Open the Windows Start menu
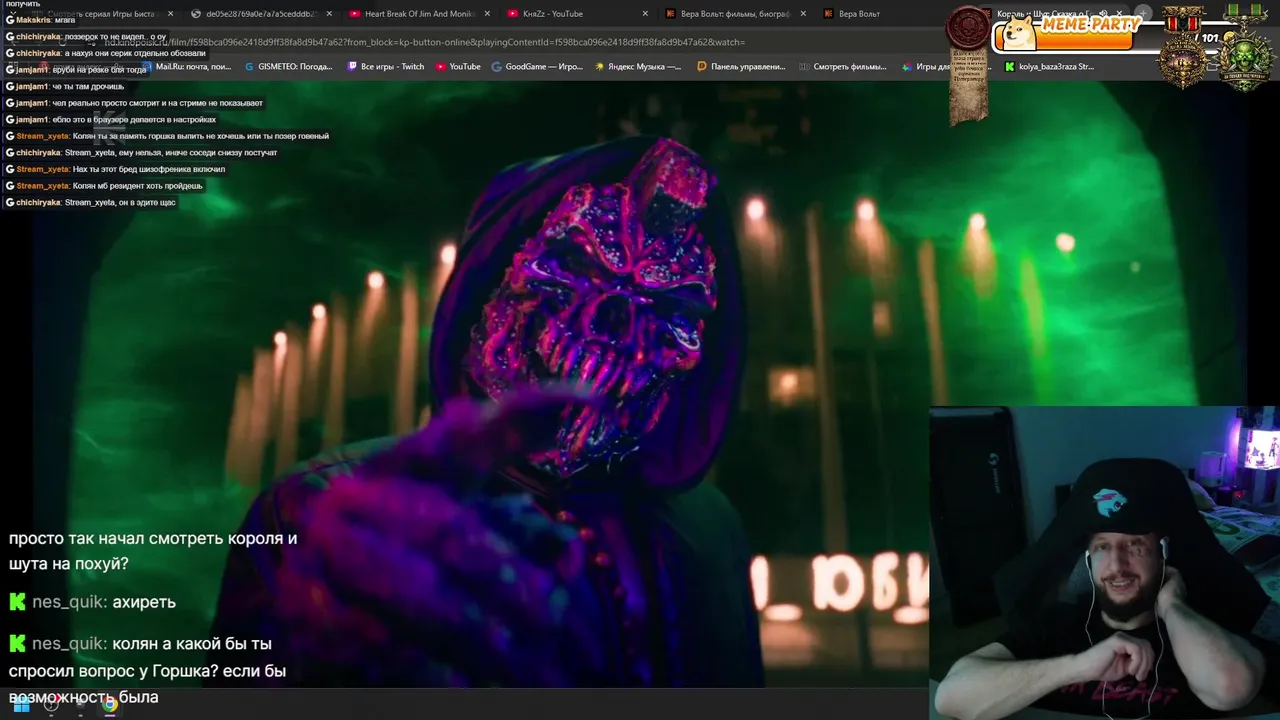The height and width of the screenshot is (720, 1280). tap(21, 704)
